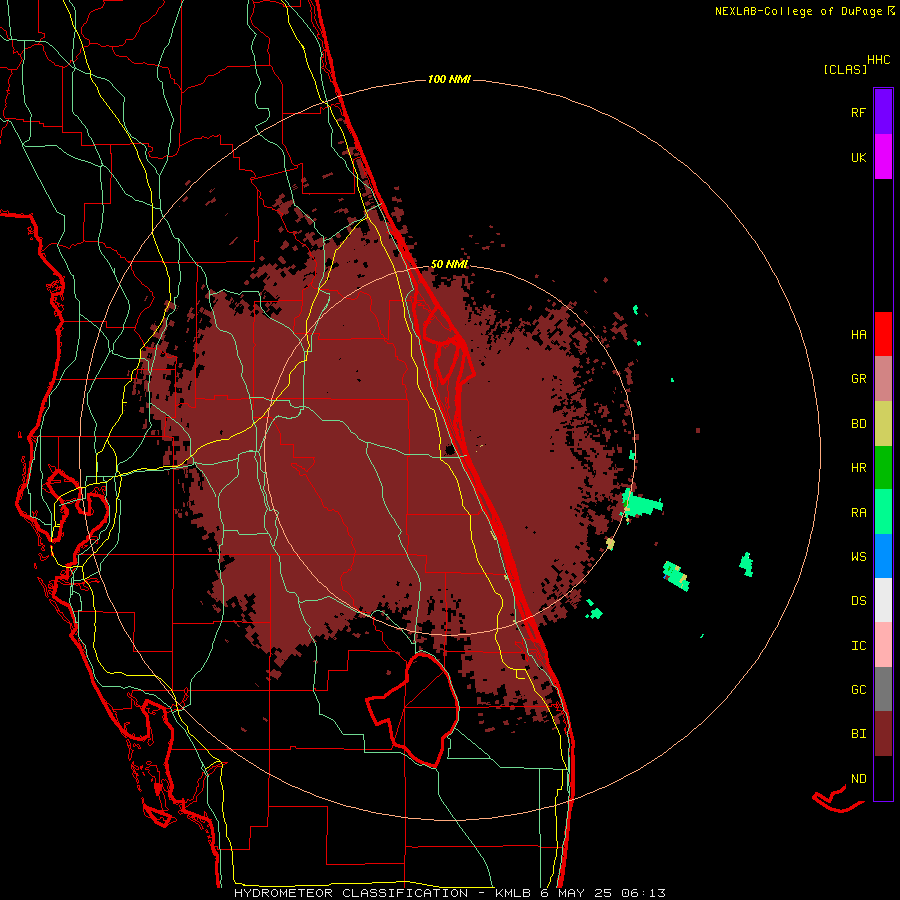
Task: Select the BI dark red legend swatch
Action: (883, 734)
